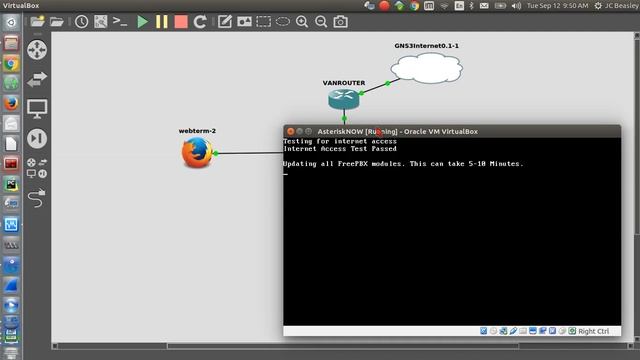The image size is (640, 360).
Task: Select the Add a note tool
Action: pos(224,21)
